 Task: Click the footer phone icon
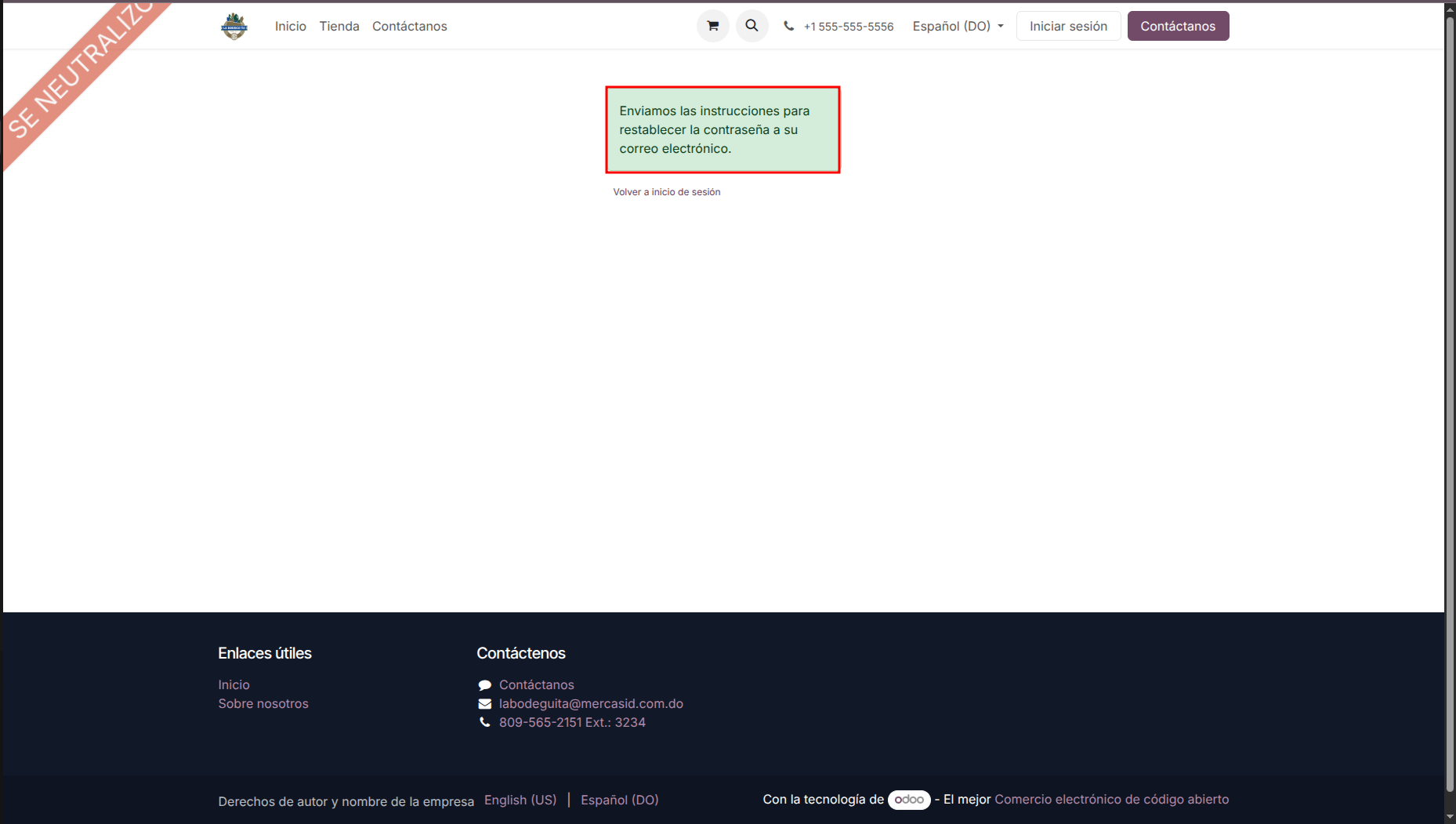485,723
